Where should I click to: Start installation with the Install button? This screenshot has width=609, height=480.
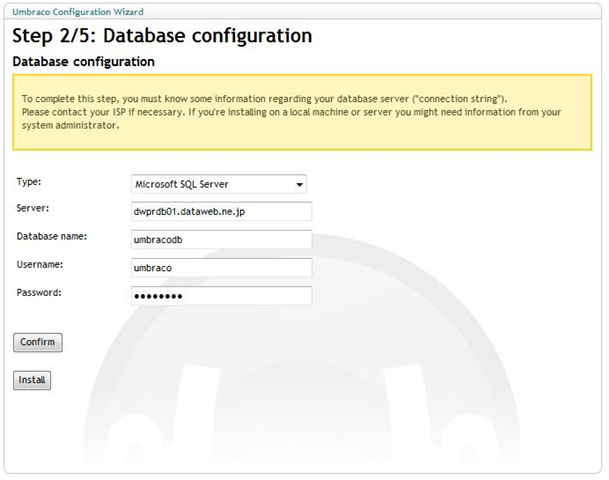pyautogui.click(x=32, y=380)
